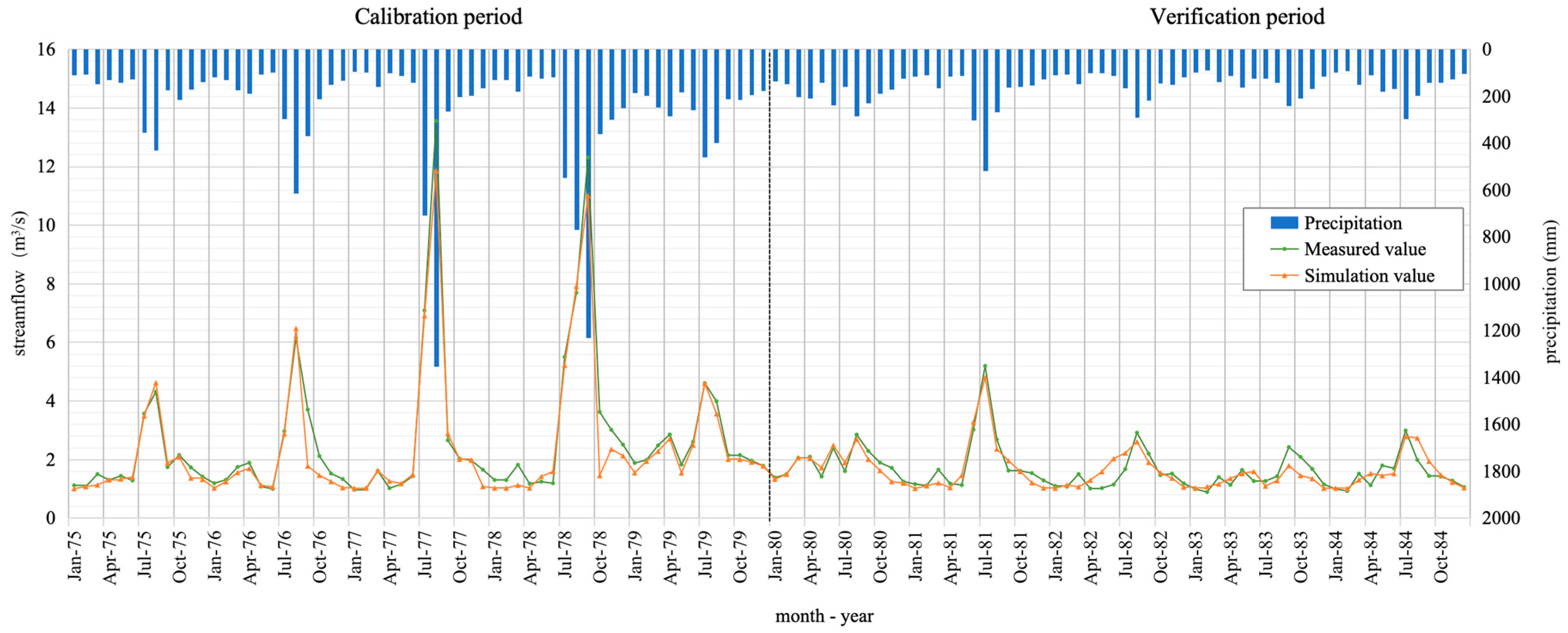
Task: Click the streamflow (m³/s) axis title
Action: coord(20,283)
